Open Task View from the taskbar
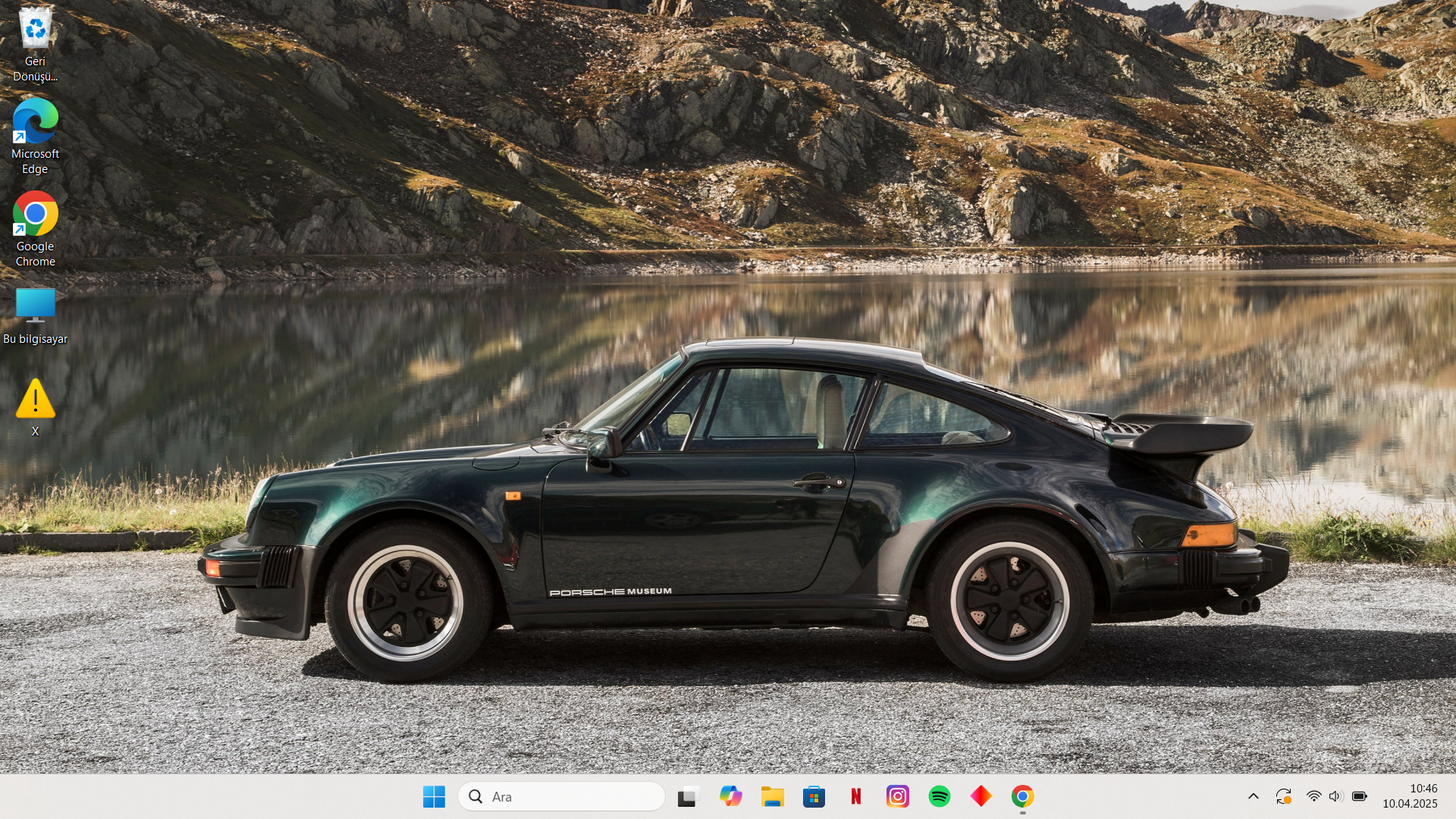The height and width of the screenshot is (819, 1456). coord(687,796)
